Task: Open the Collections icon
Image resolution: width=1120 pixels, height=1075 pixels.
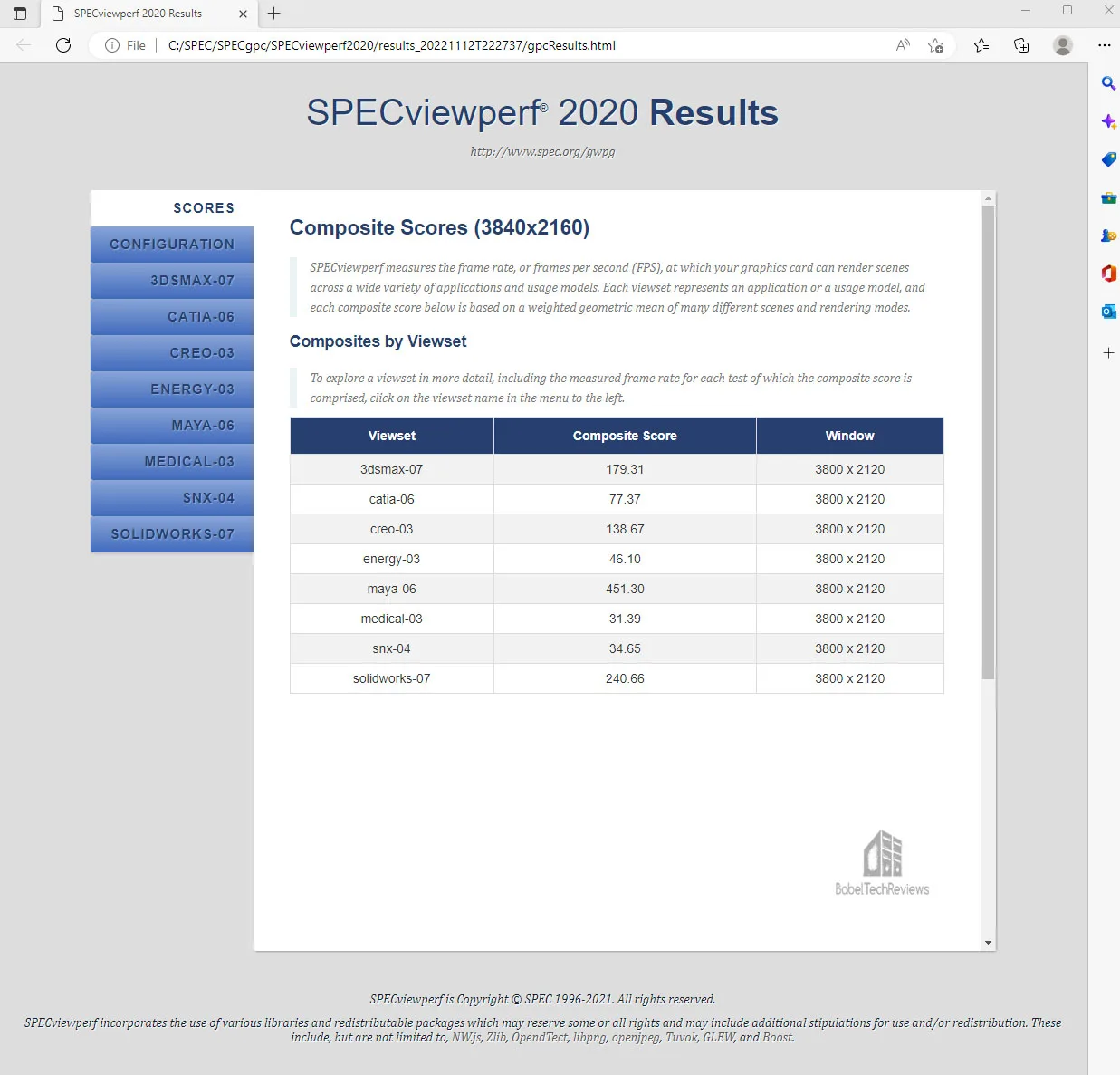Action: 1021,45
